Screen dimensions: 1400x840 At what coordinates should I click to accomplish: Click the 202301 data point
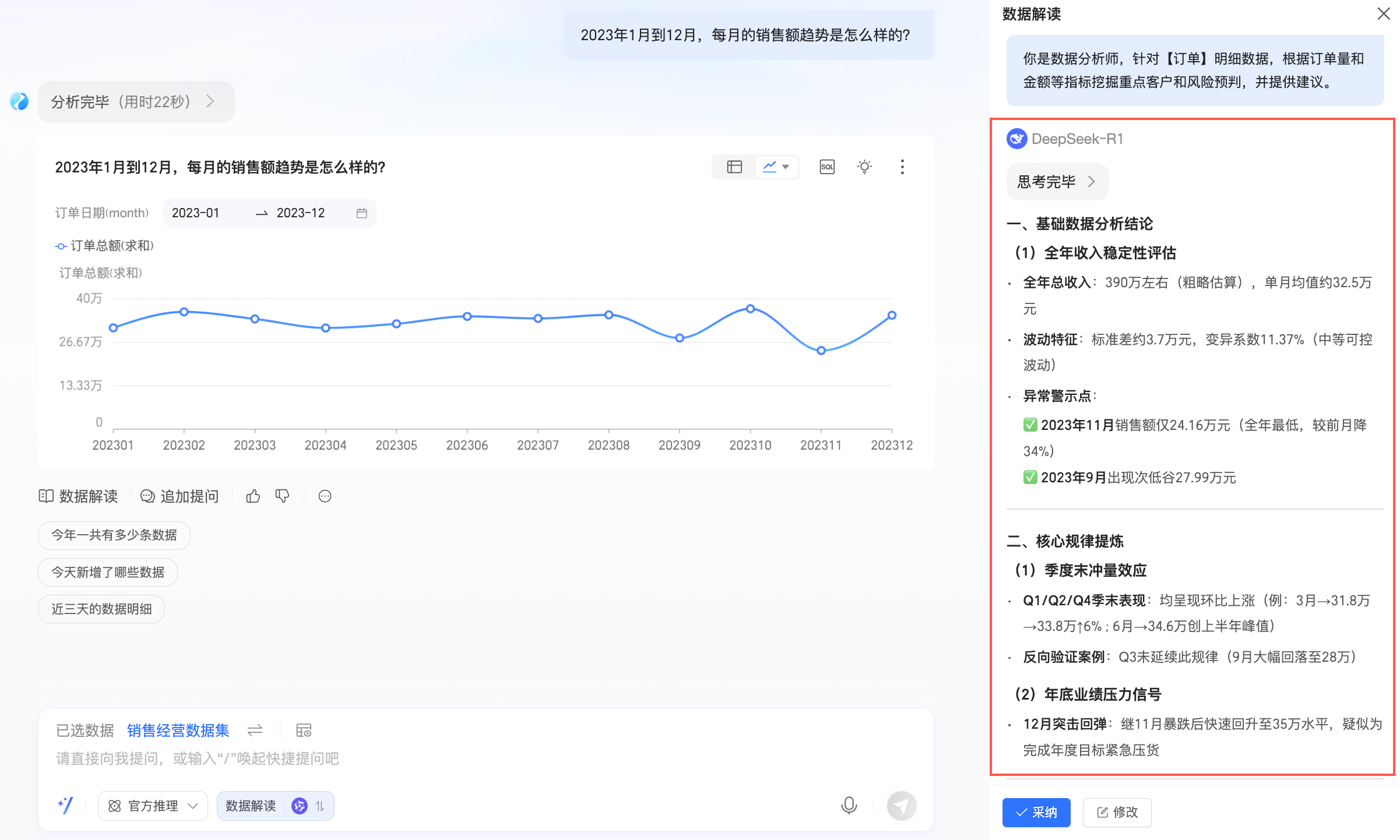(x=114, y=328)
